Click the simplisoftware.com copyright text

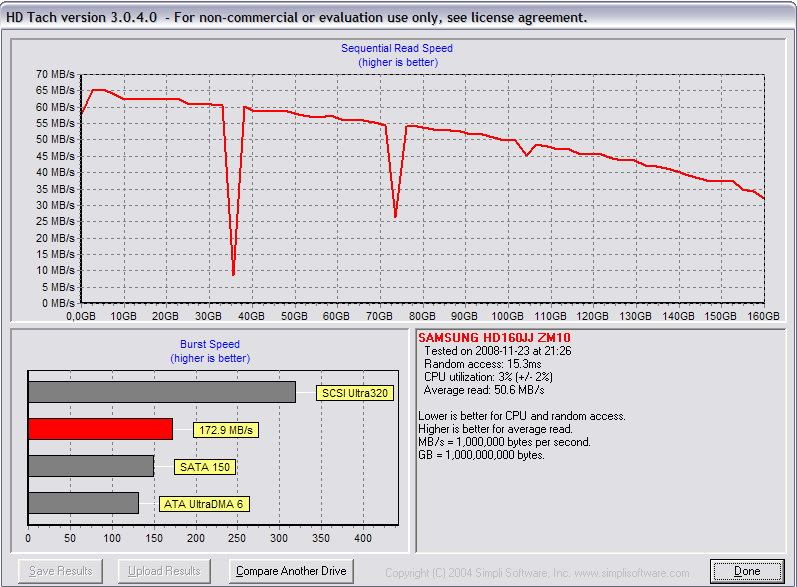point(537,573)
